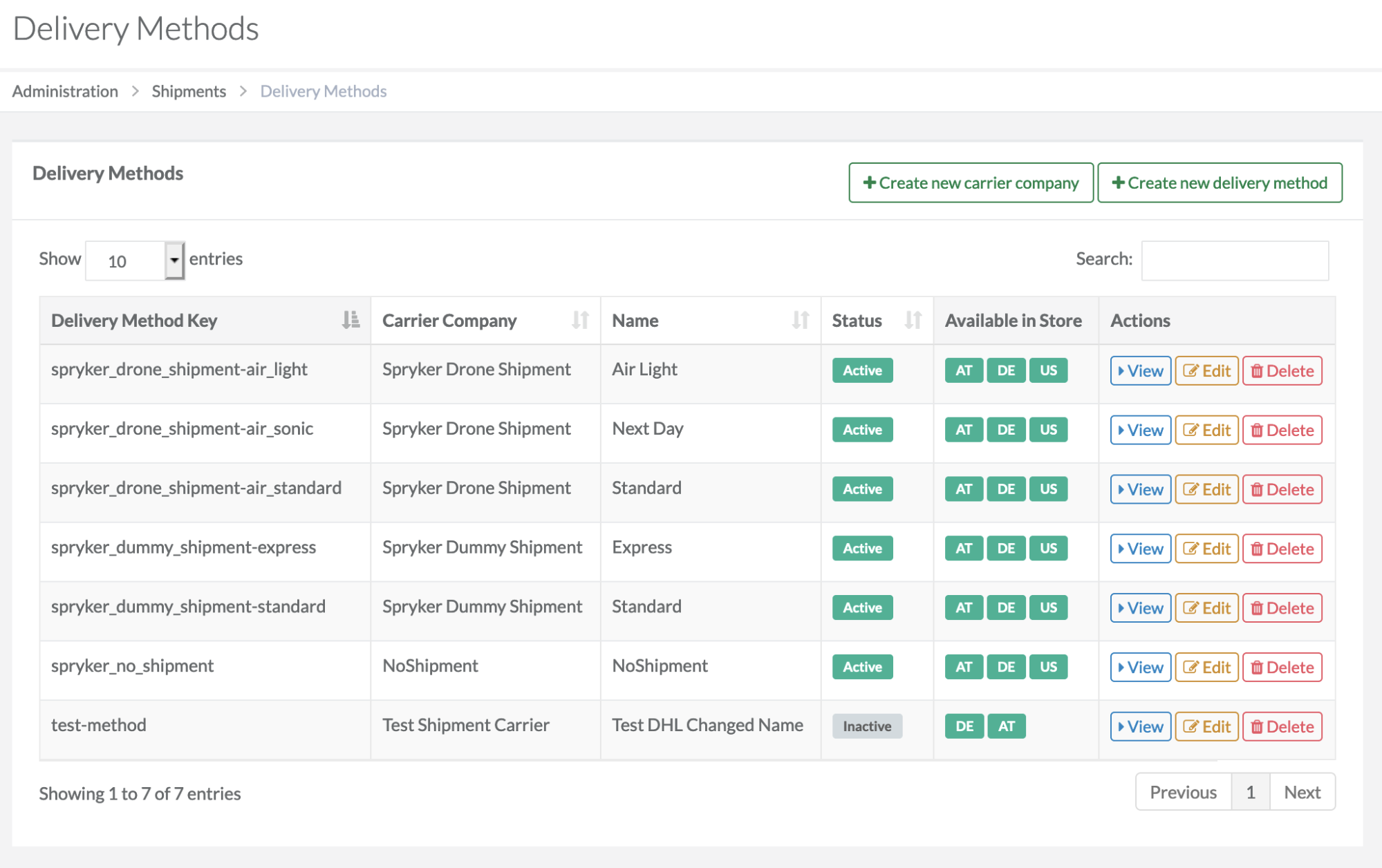Image resolution: width=1382 pixels, height=868 pixels.
Task: Click 'Test Shipment Carrier' company cell
Action: click(486, 730)
